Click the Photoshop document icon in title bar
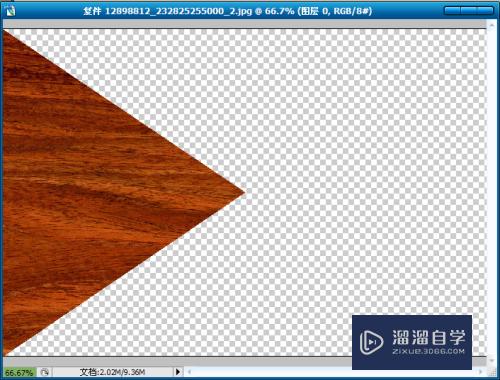 [10, 10]
